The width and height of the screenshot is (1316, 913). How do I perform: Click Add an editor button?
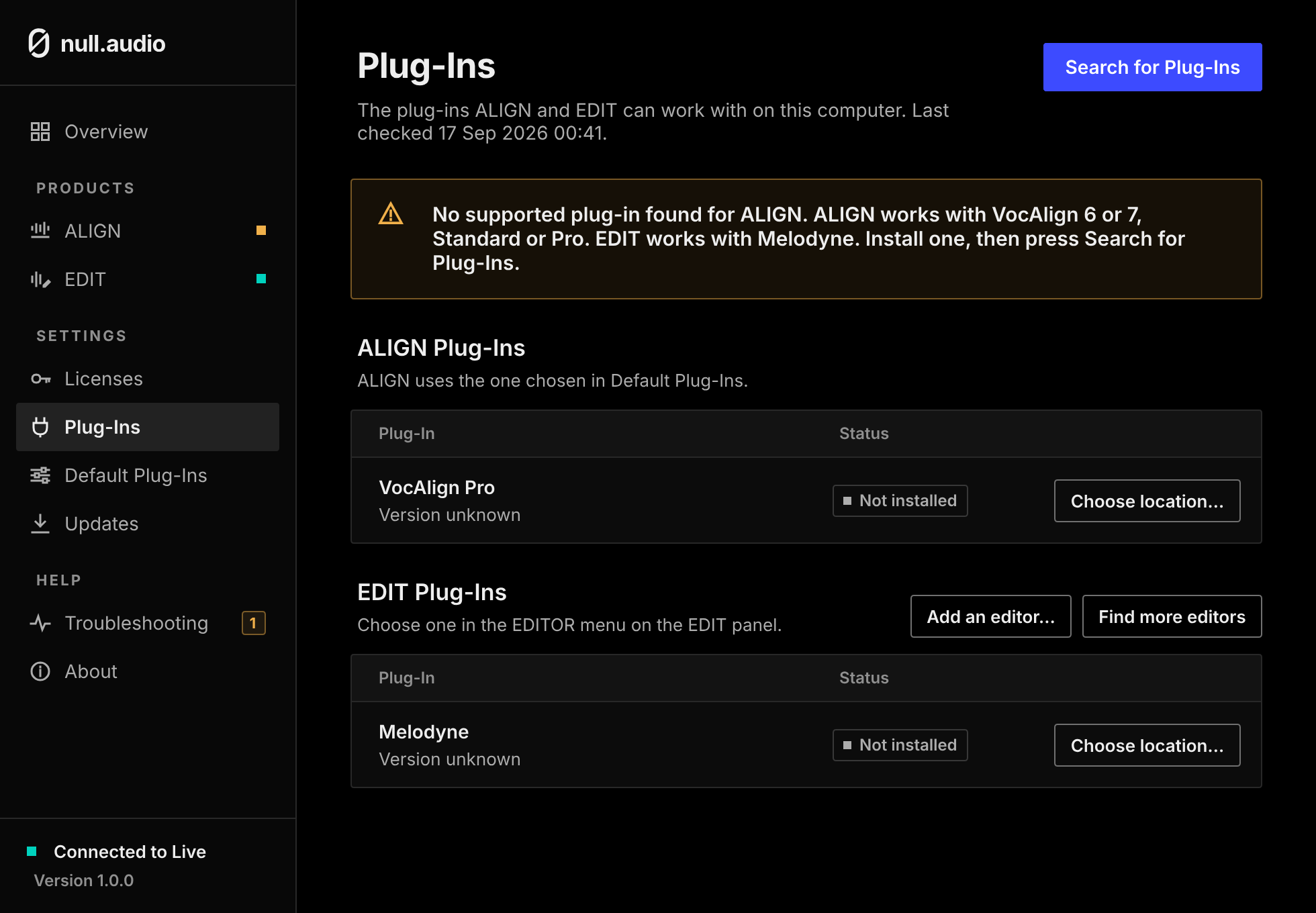(x=990, y=616)
